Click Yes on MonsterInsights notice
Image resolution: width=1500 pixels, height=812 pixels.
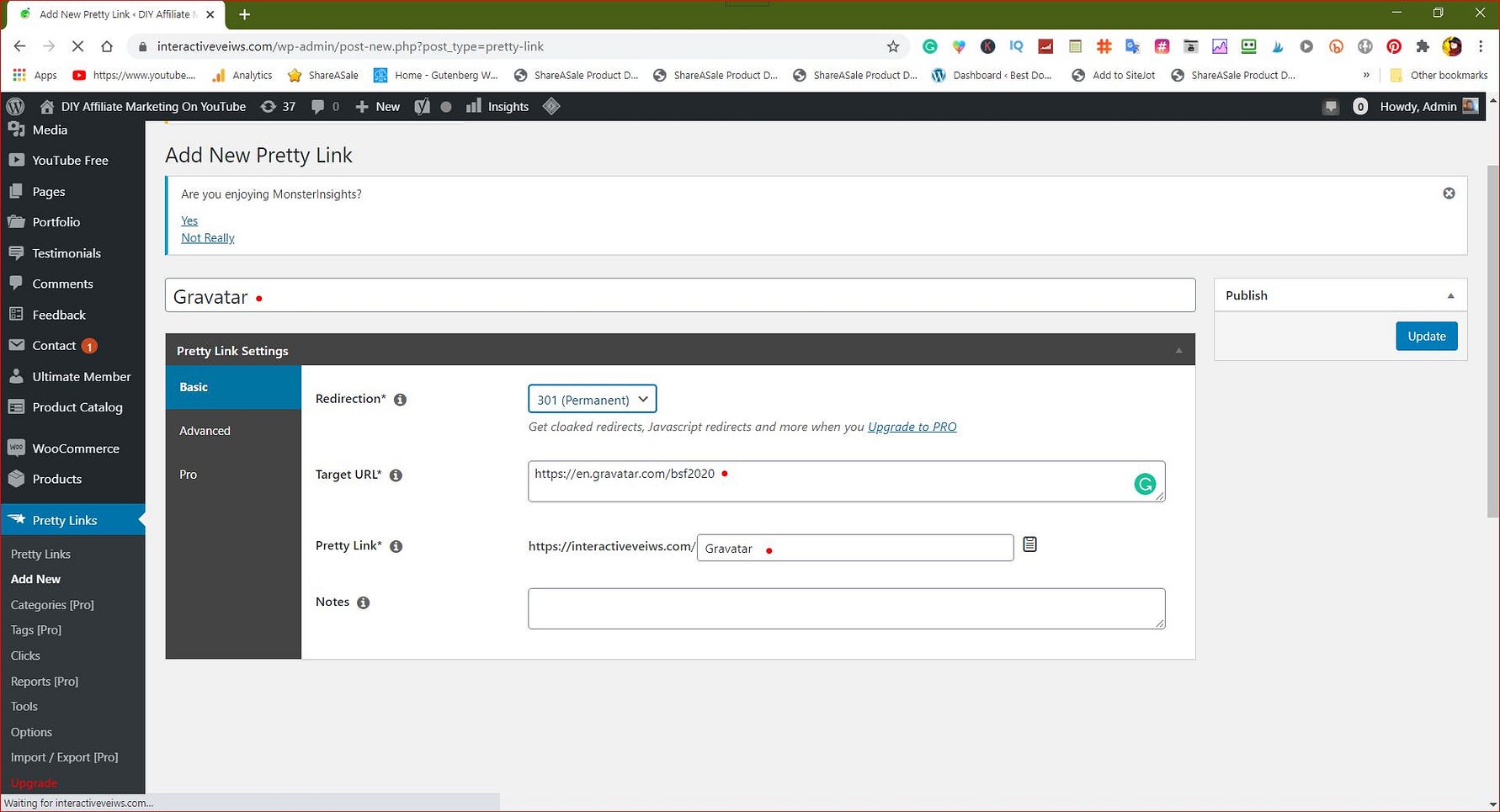pyautogui.click(x=189, y=220)
